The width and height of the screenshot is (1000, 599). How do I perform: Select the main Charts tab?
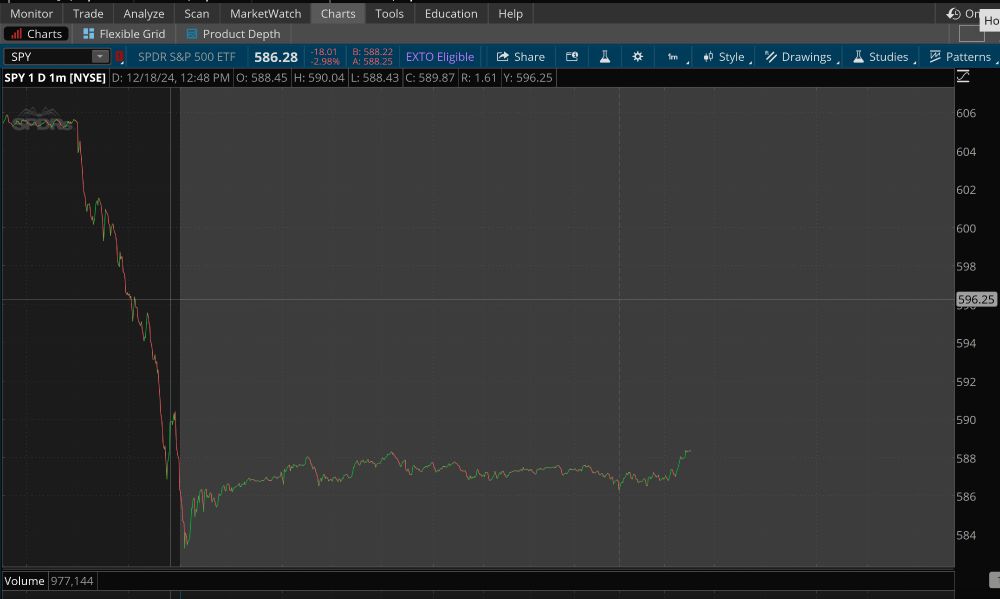[338, 13]
